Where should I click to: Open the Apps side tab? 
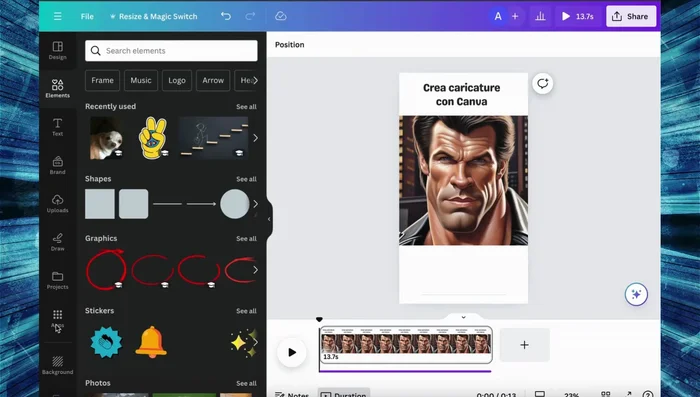[58, 319]
